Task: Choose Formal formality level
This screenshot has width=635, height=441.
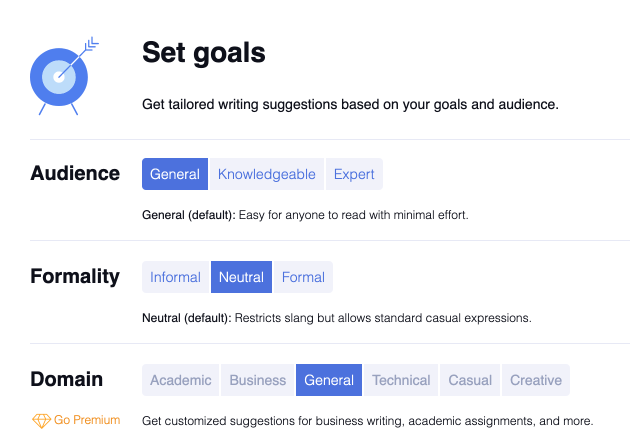Action: coord(303,277)
